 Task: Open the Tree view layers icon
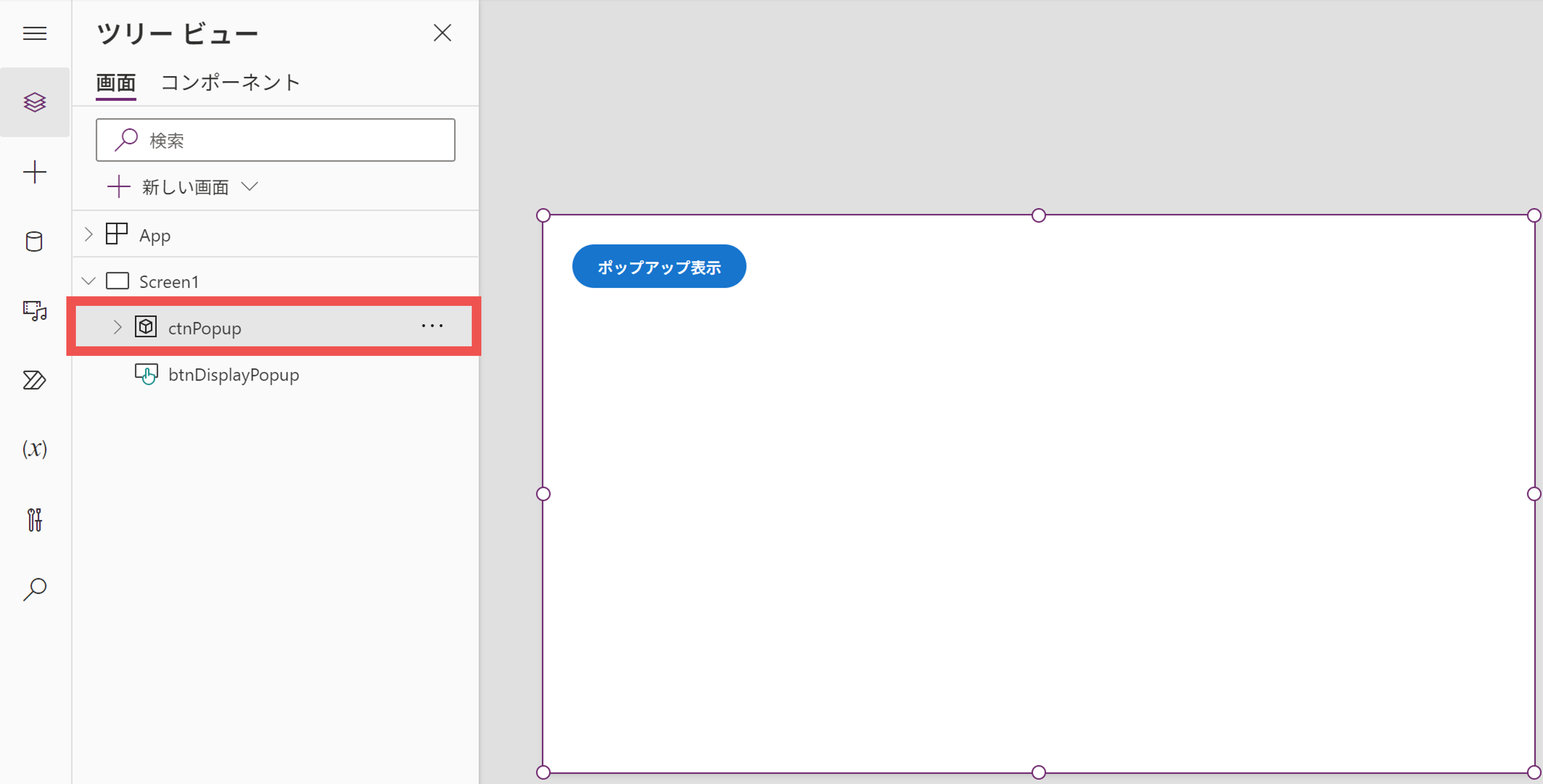[x=35, y=102]
